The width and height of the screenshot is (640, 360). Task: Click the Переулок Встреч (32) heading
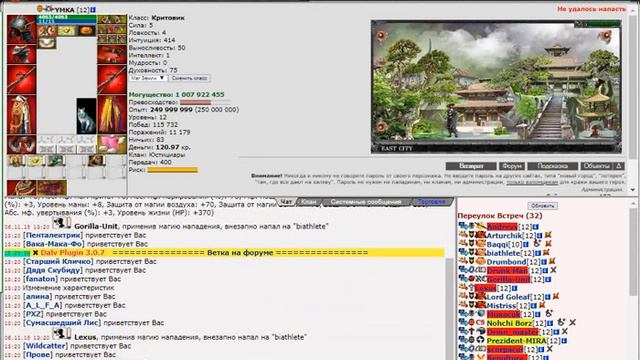[500, 216]
